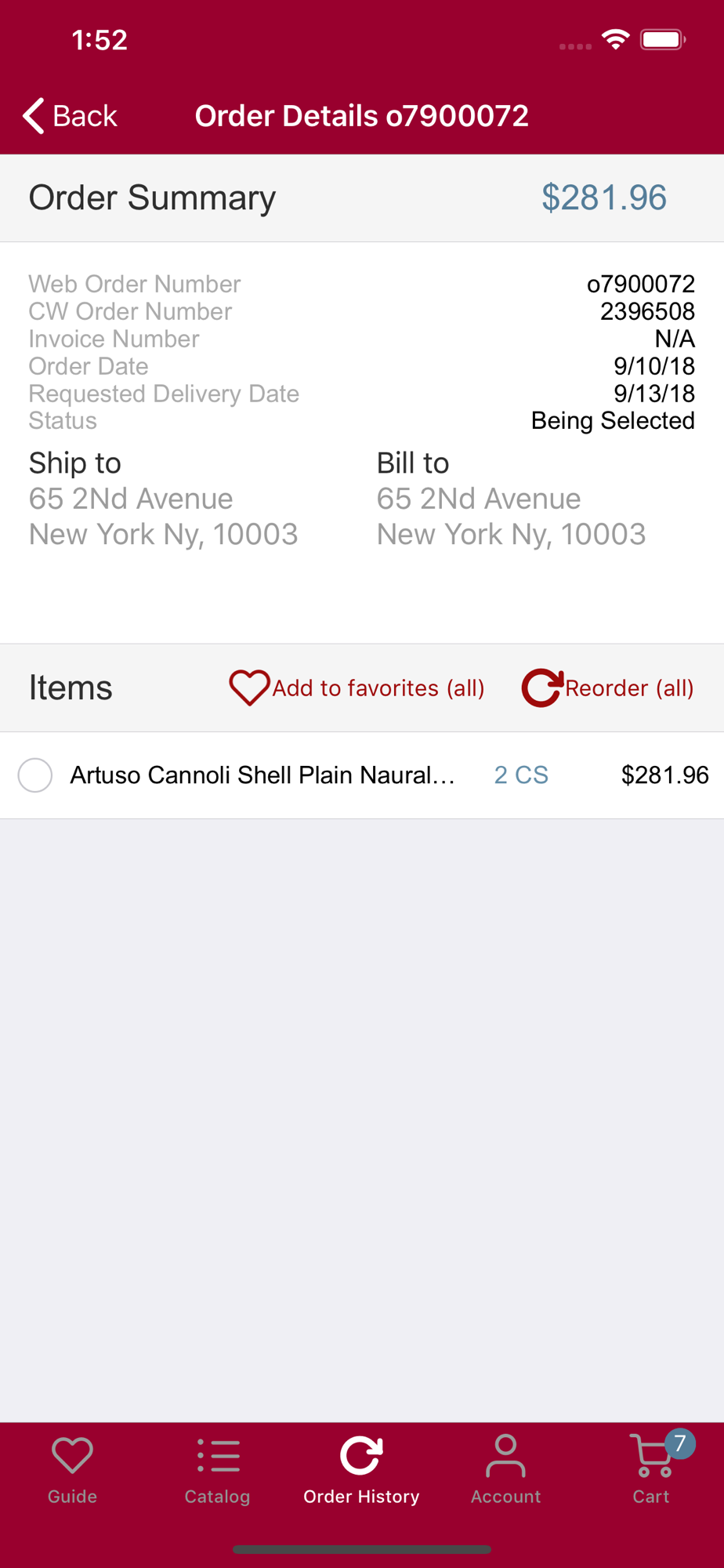Open the Guide heart icon
Viewport: 724px width, 1568px height.
[x=72, y=1455]
